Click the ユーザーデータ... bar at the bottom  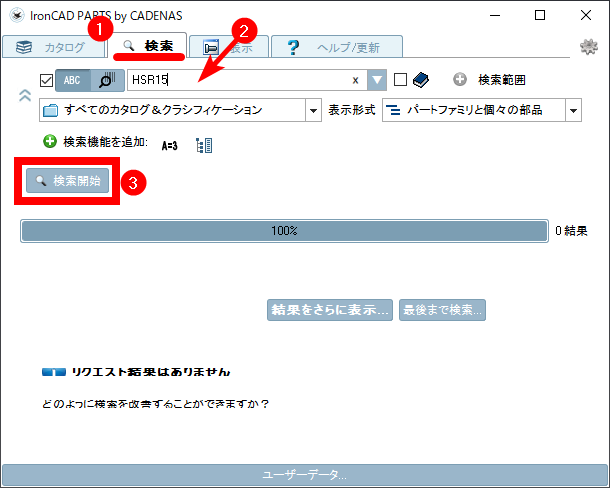(x=305, y=475)
